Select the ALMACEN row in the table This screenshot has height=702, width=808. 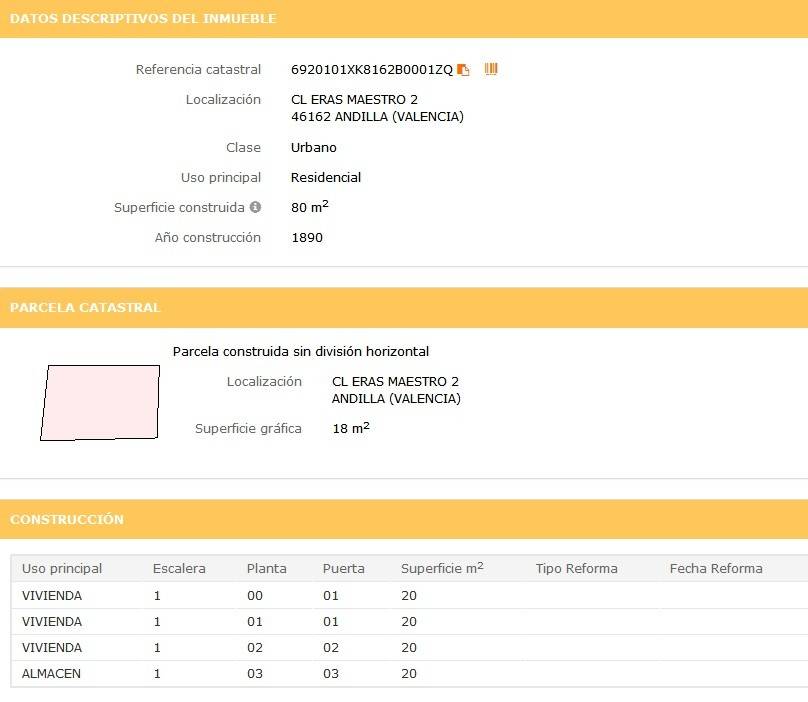tap(409, 674)
